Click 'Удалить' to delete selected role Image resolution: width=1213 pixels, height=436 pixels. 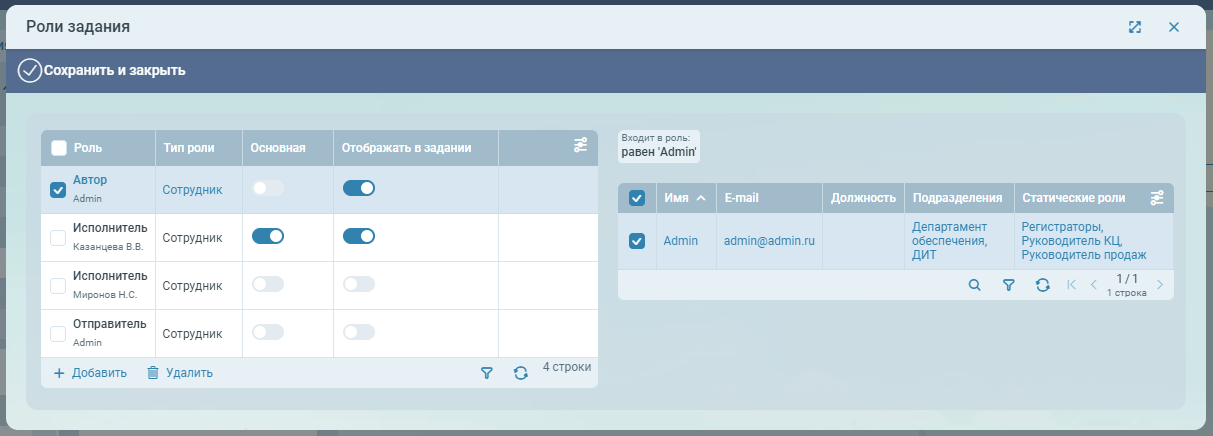pos(180,373)
